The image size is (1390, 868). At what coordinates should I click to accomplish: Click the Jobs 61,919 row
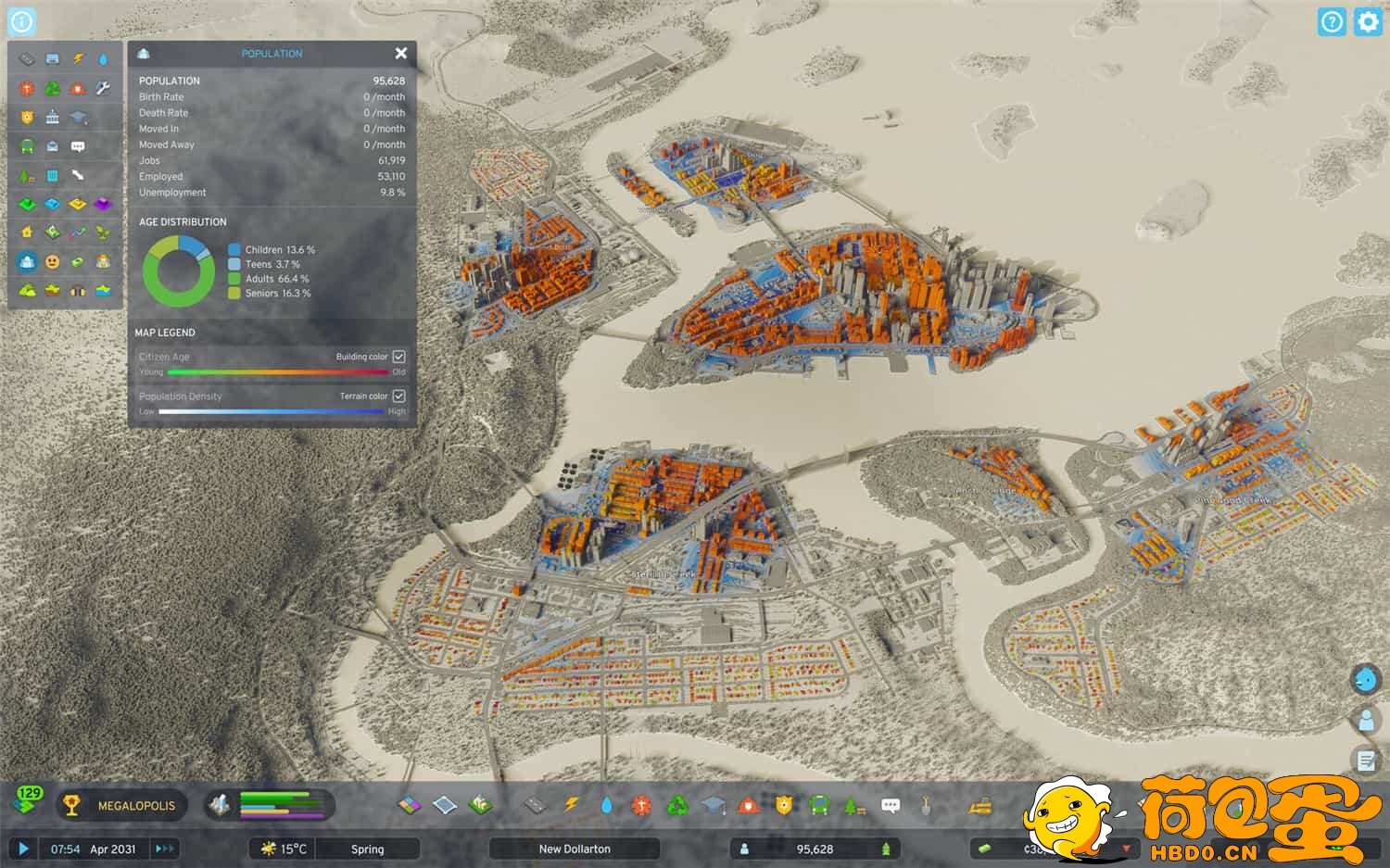[x=272, y=160]
